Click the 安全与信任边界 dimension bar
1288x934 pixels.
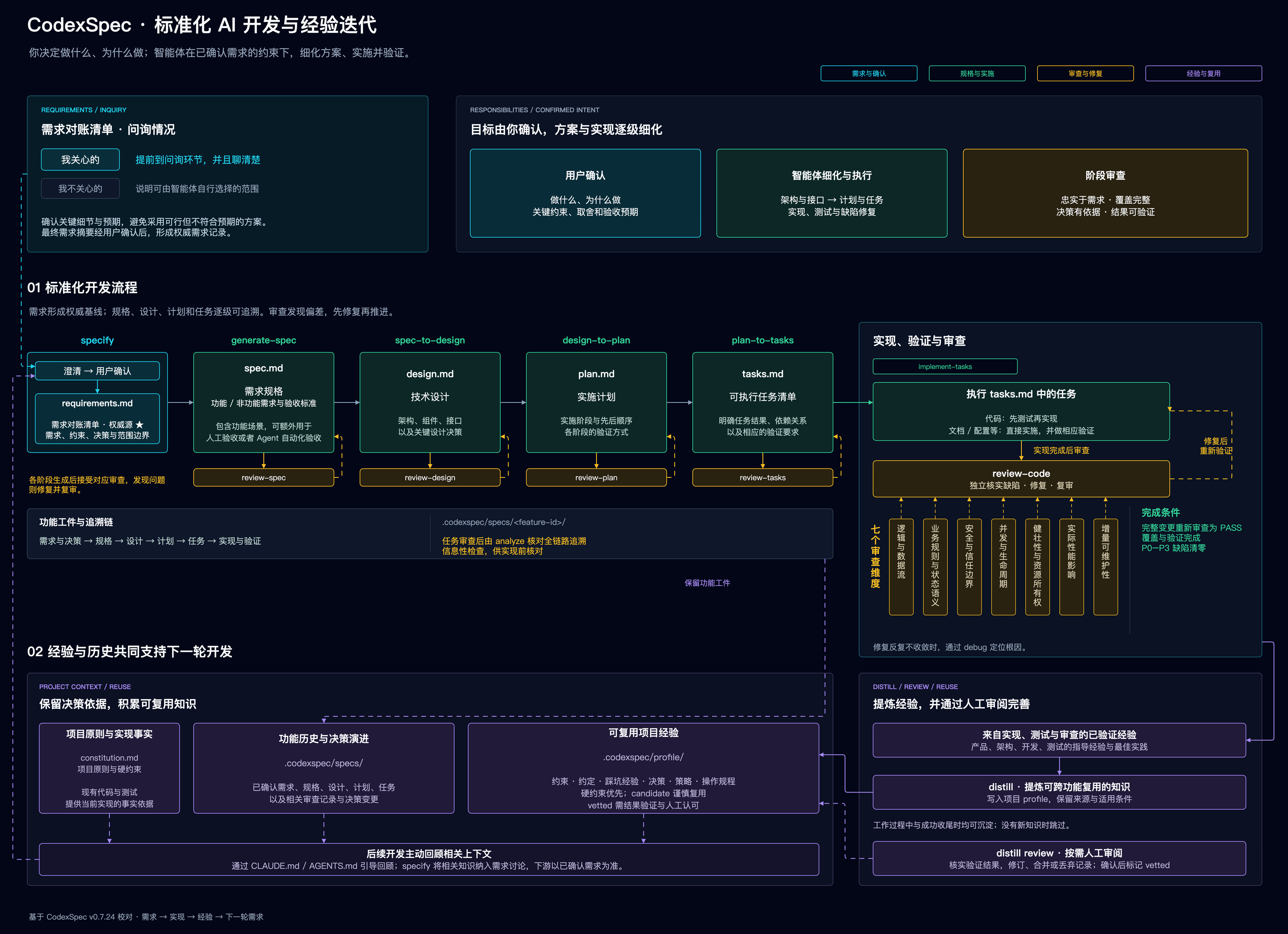coord(969,567)
